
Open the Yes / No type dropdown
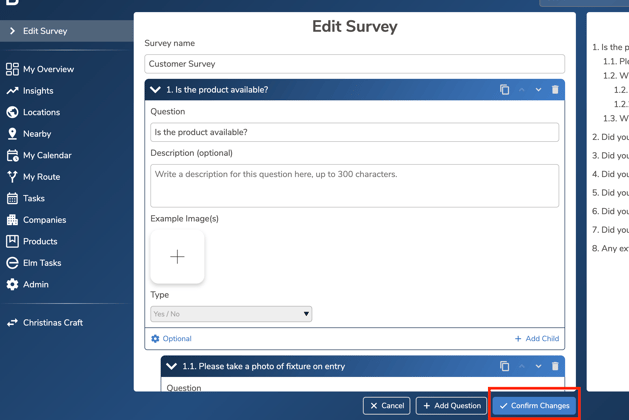pyautogui.click(x=231, y=314)
